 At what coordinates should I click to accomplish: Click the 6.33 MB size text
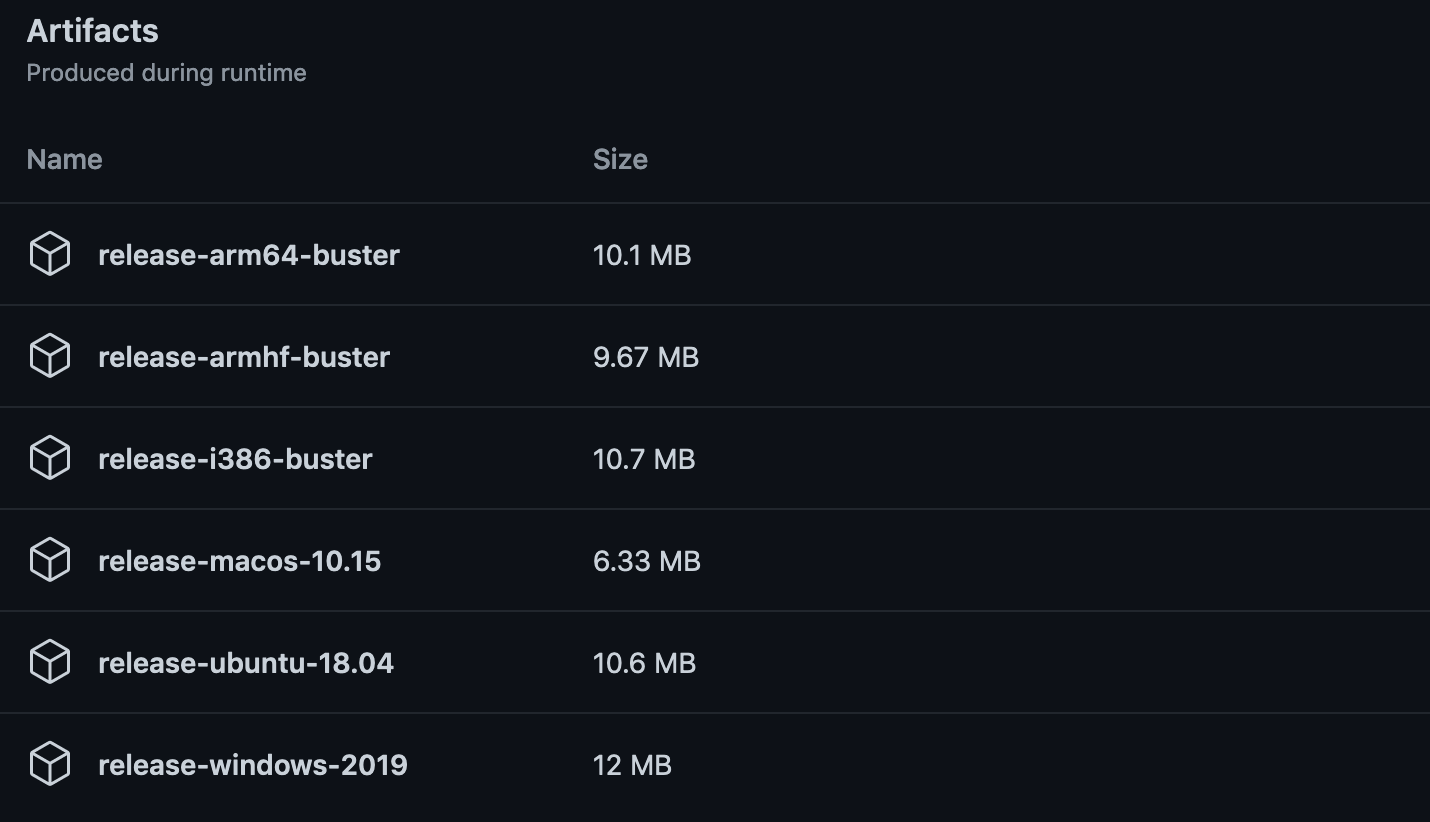coord(647,561)
